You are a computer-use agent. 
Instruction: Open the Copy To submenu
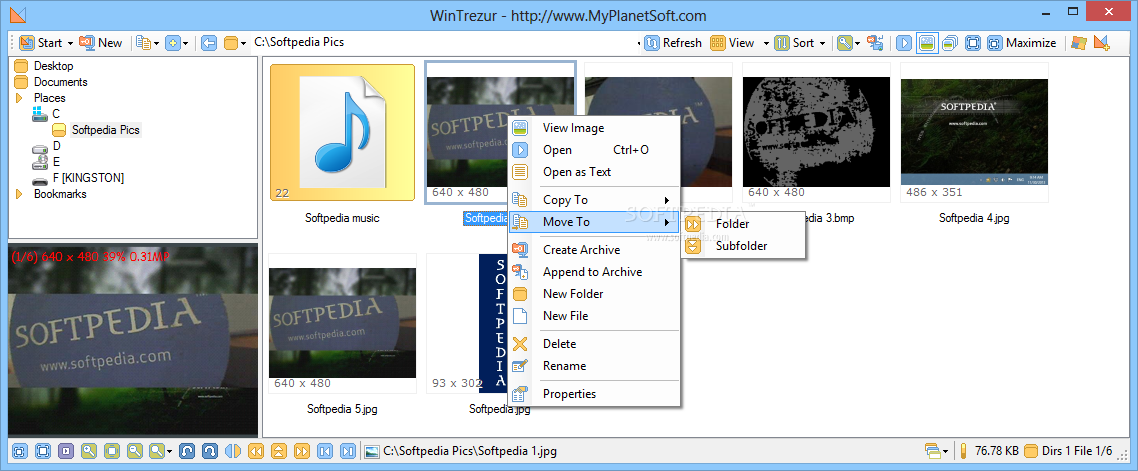[x=593, y=200]
